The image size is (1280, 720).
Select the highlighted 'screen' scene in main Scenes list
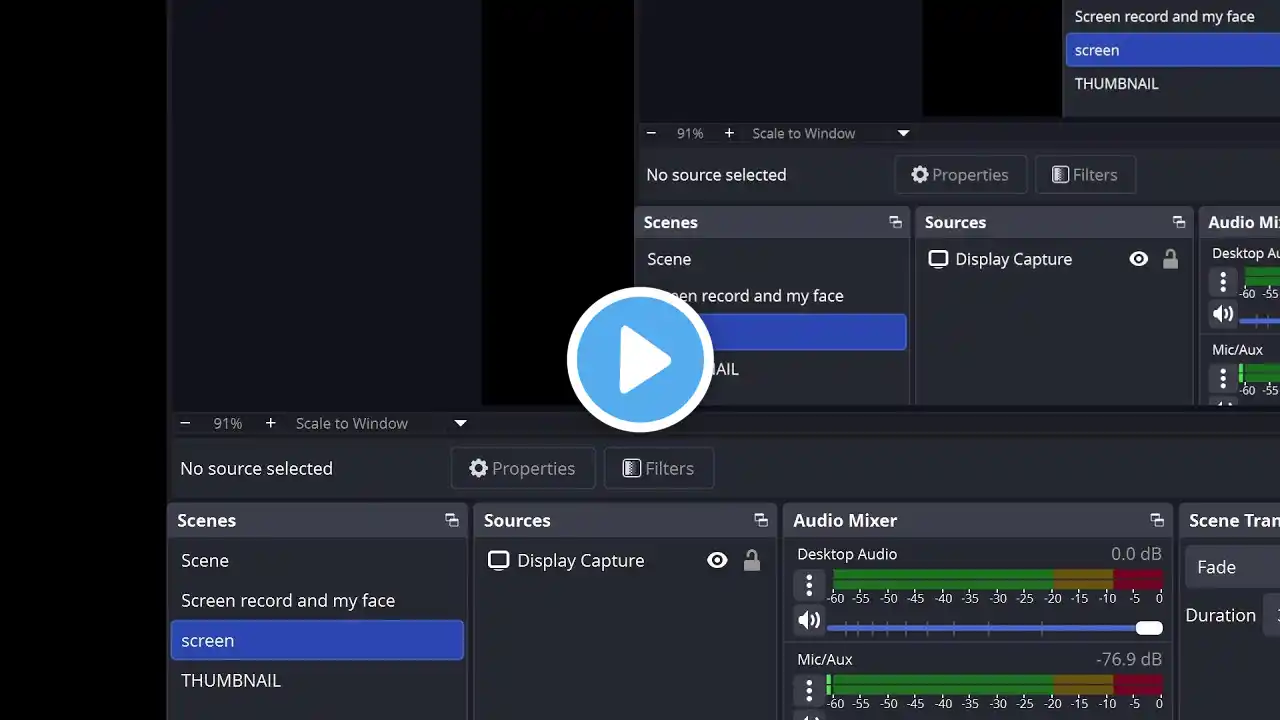pyautogui.click(x=317, y=640)
